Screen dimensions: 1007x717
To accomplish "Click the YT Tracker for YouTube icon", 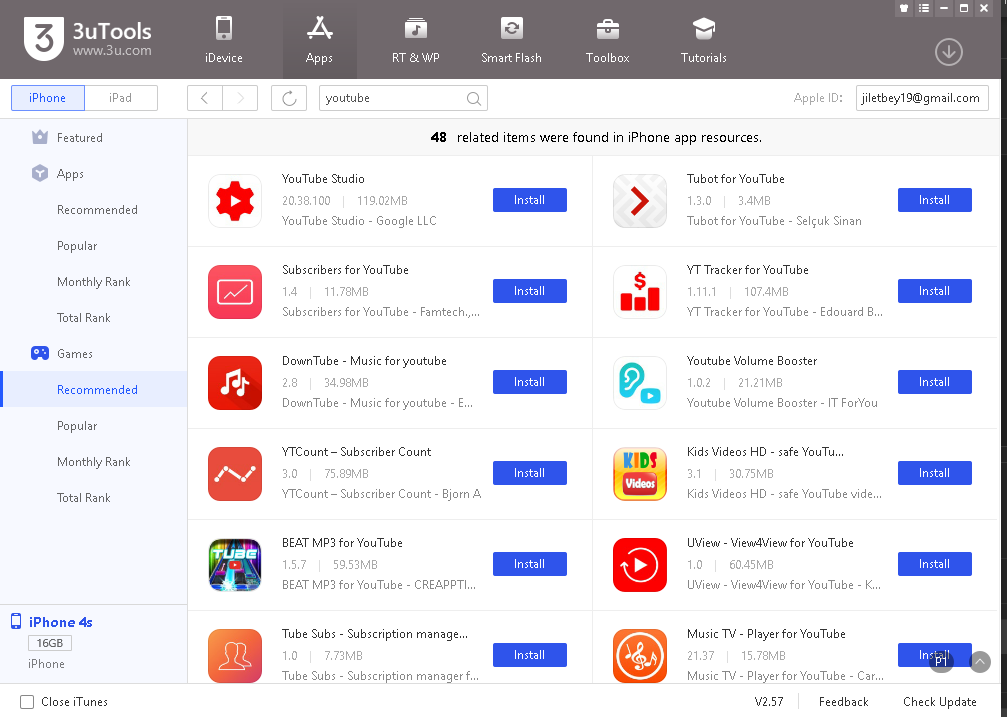I will [x=640, y=292].
